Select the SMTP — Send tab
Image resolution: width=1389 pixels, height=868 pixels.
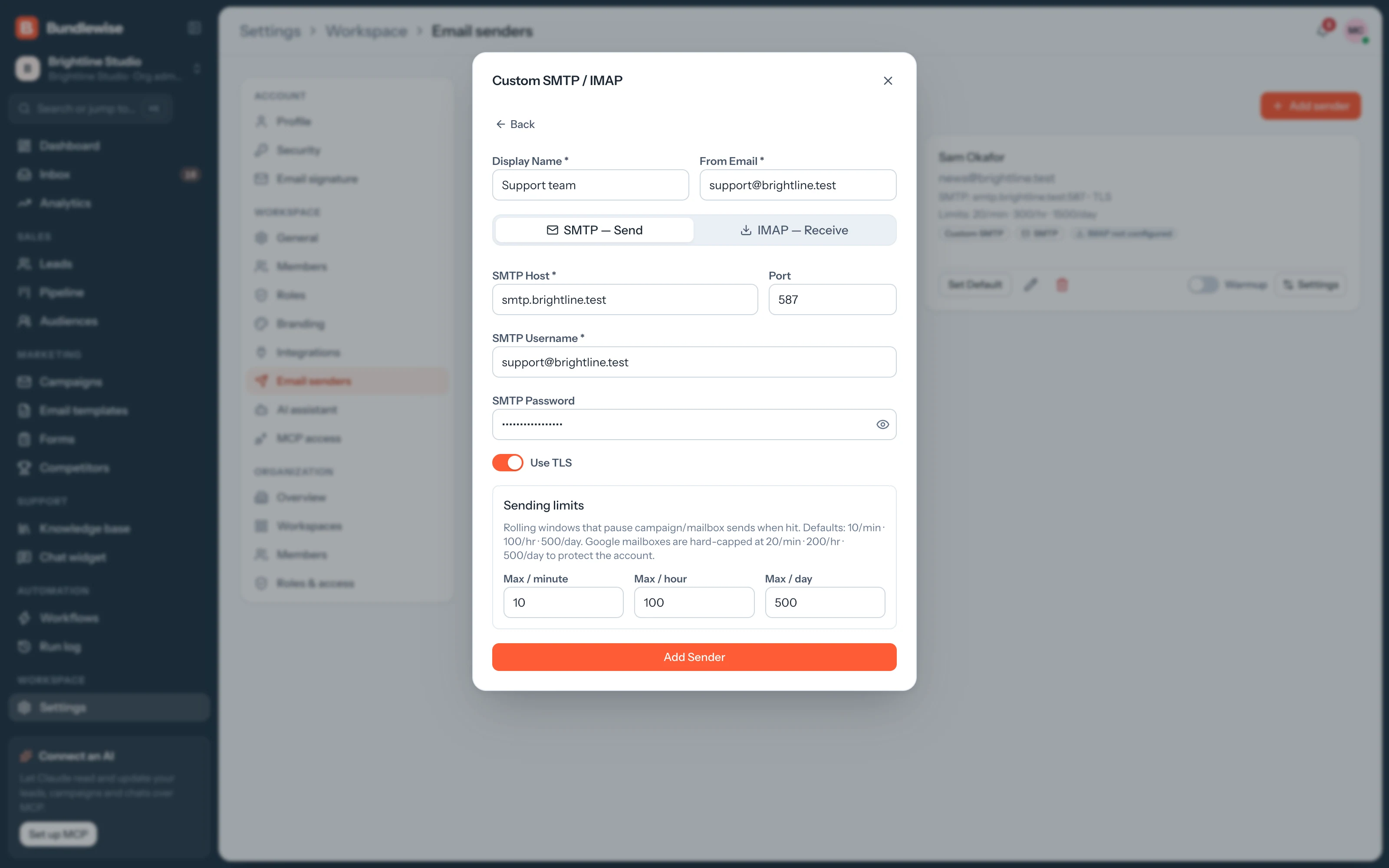click(x=594, y=230)
